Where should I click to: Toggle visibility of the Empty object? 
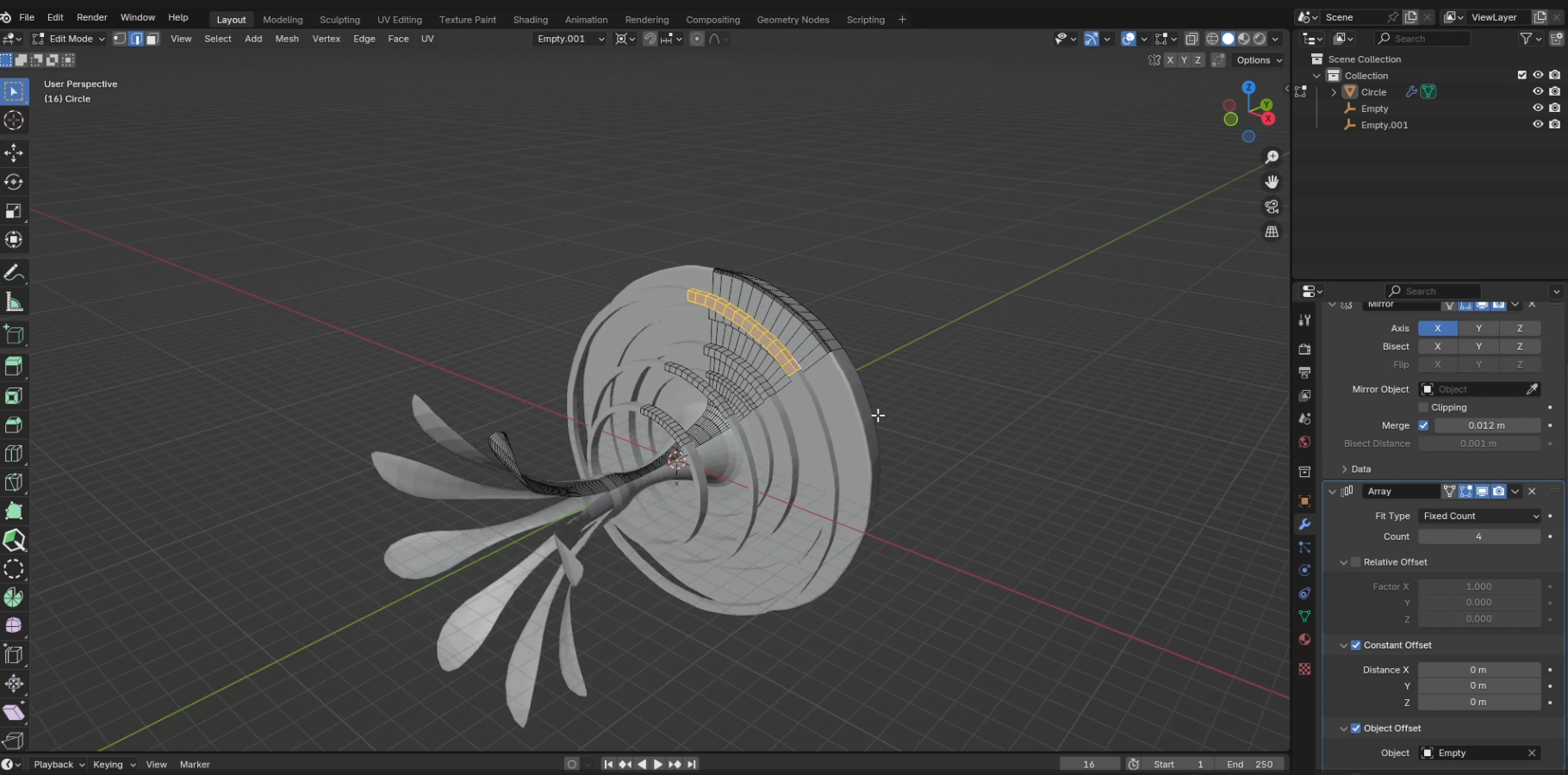tap(1538, 108)
